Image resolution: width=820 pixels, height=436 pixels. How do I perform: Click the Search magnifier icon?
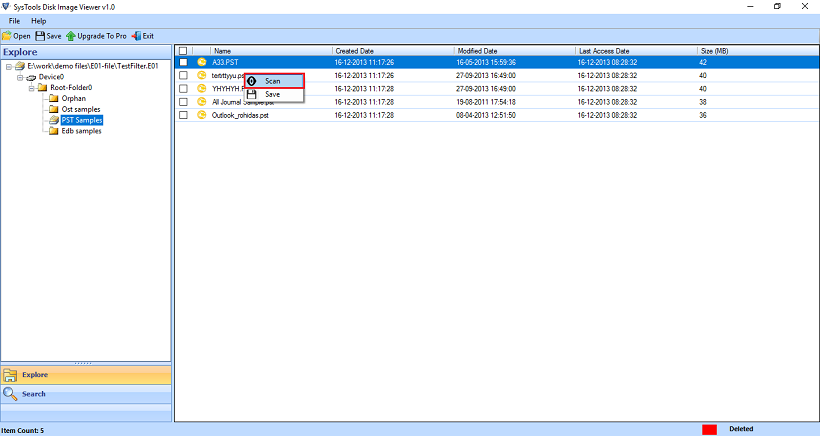(x=10, y=394)
